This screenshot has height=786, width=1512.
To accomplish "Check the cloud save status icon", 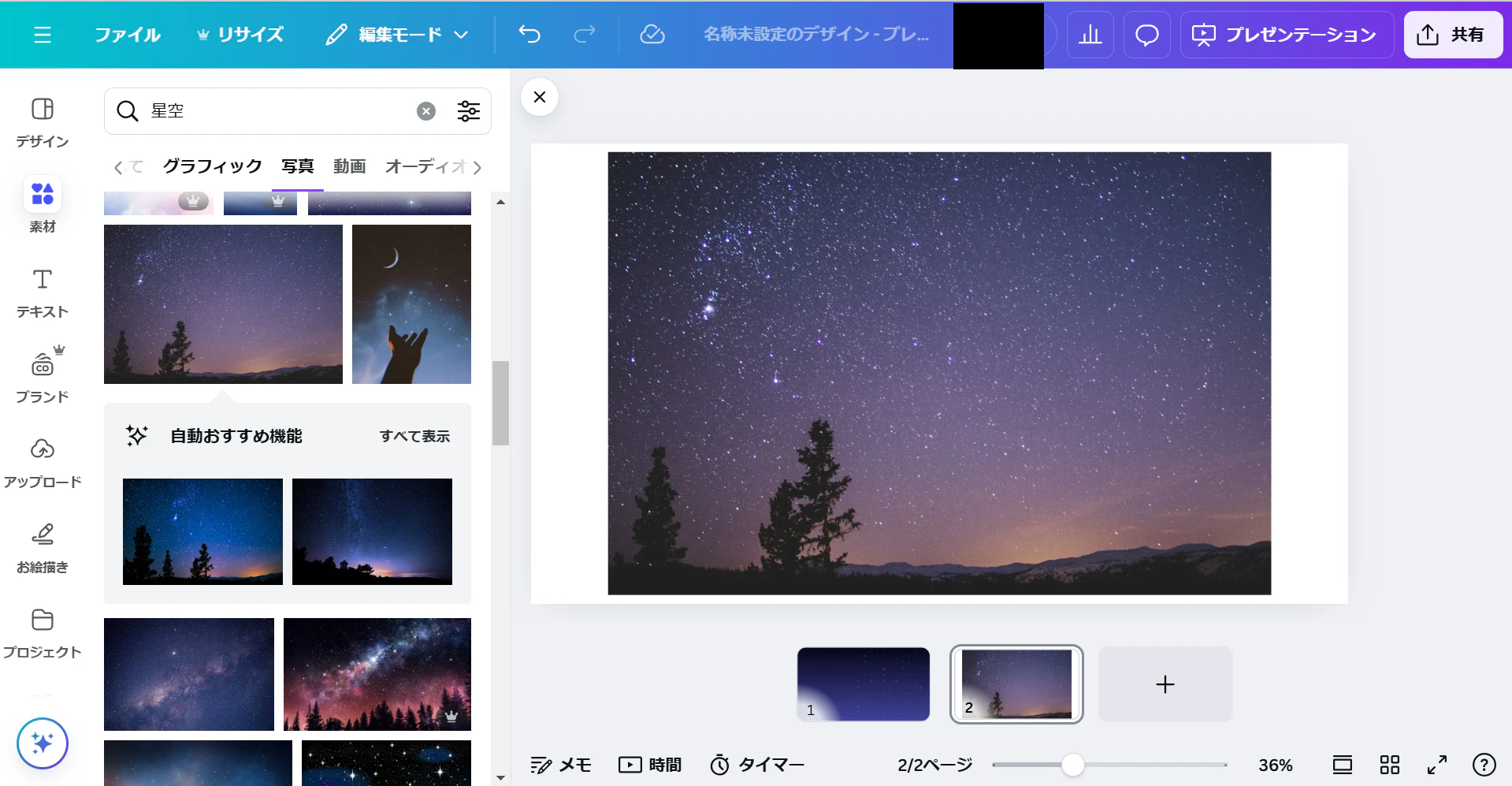I will point(652,35).
